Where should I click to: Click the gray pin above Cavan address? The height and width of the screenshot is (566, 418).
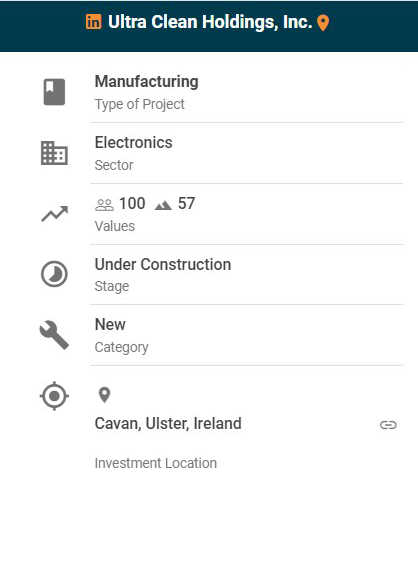[x=104, y=395]
